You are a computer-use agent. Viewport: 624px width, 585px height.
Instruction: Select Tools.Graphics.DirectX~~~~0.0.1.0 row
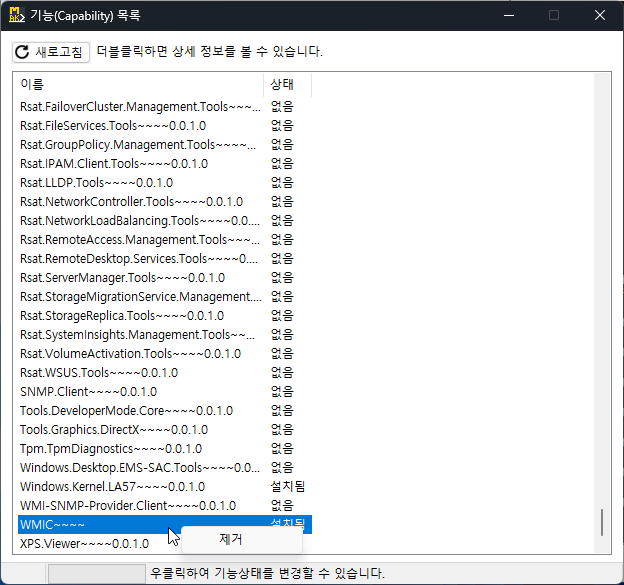[165, 430]
